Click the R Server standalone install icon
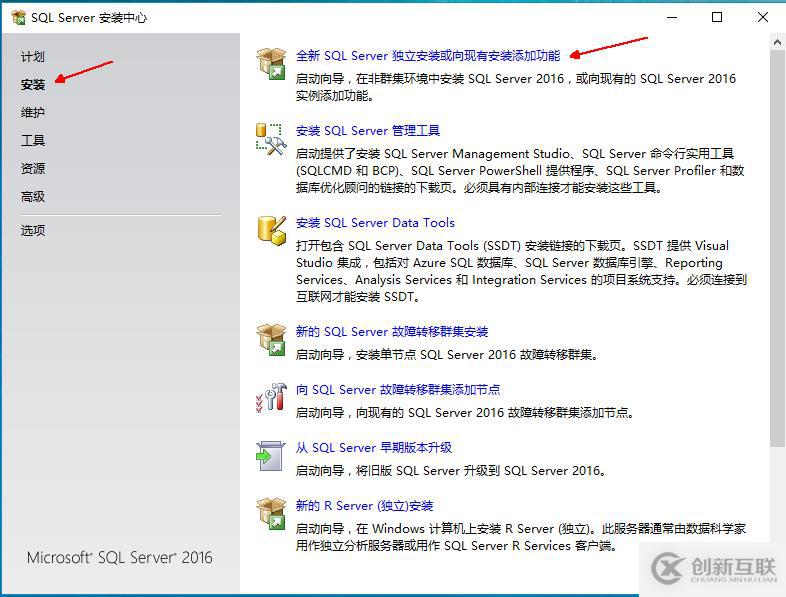The image size is (786, 597). click(271, 514)
